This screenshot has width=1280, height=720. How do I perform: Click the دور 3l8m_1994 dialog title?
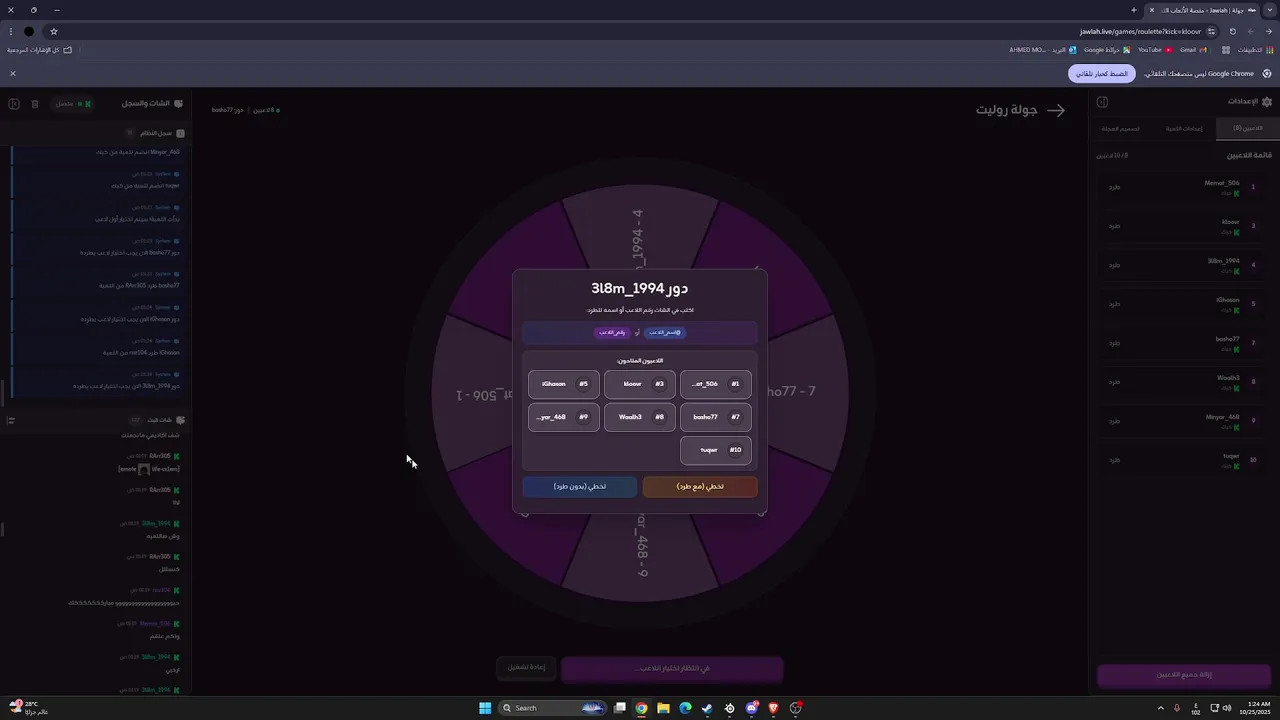tap(640, 289)
